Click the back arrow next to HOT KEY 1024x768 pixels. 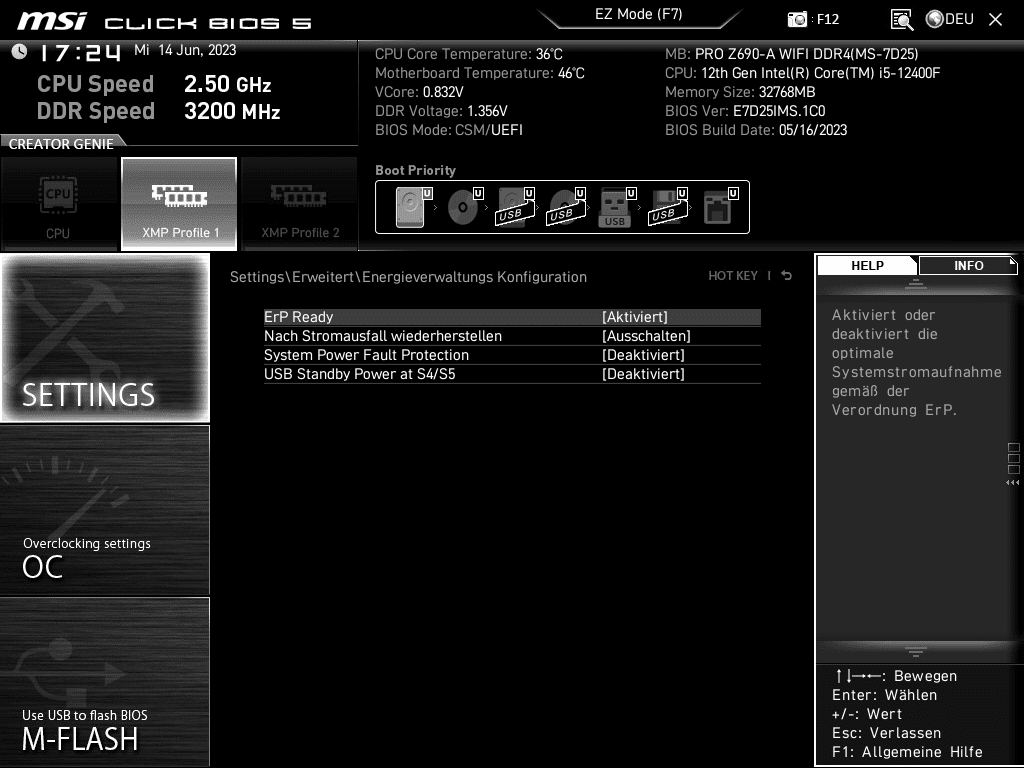coord(787,276)
